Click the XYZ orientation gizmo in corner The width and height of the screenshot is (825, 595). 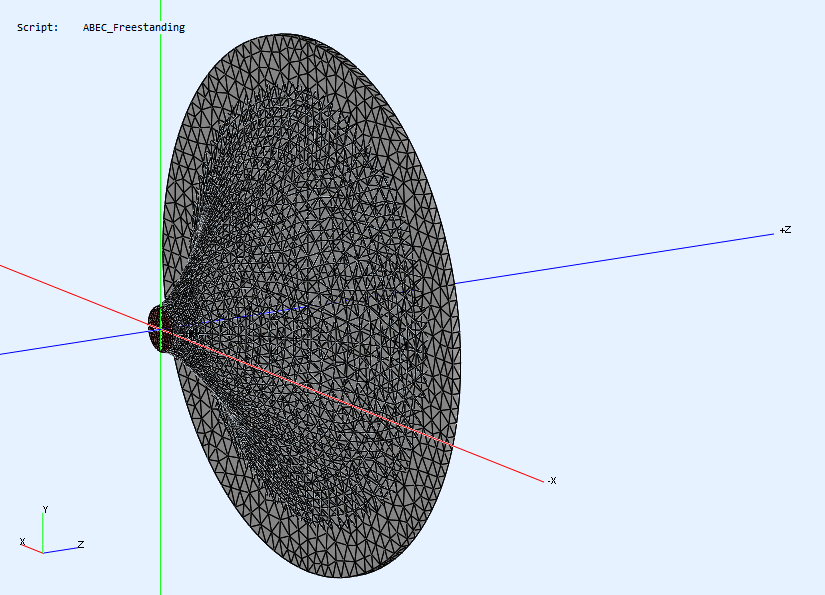(51, 530)
